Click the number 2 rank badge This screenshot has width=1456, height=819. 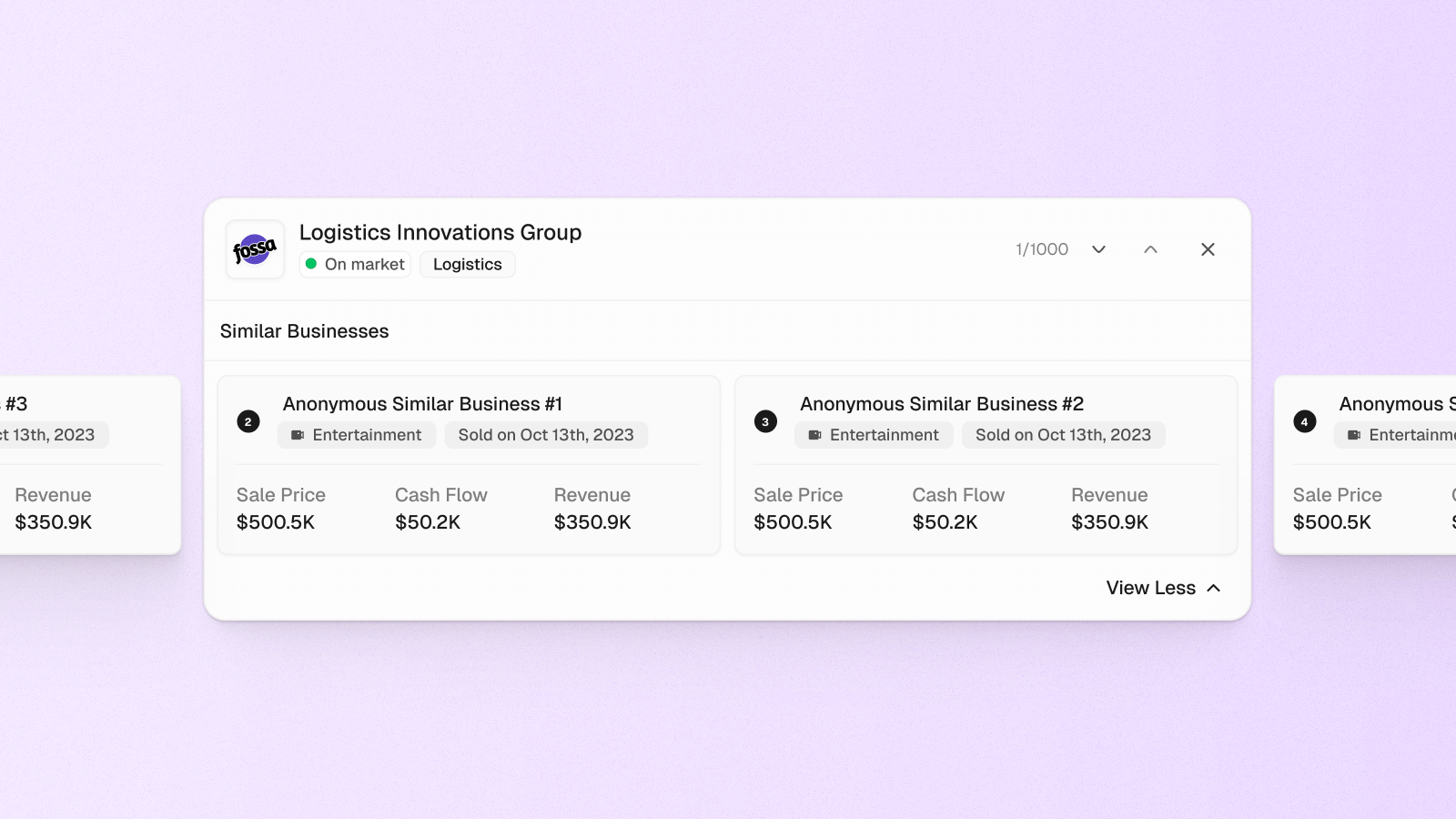point(248,421)
